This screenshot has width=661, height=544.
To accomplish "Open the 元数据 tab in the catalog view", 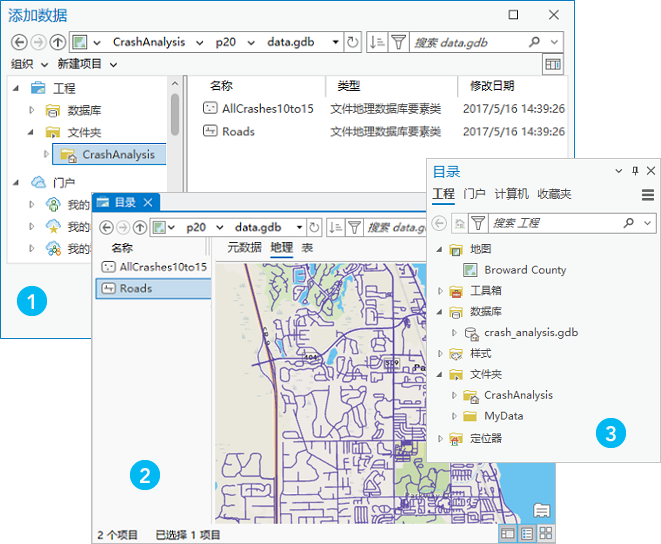I will (244, 247).
